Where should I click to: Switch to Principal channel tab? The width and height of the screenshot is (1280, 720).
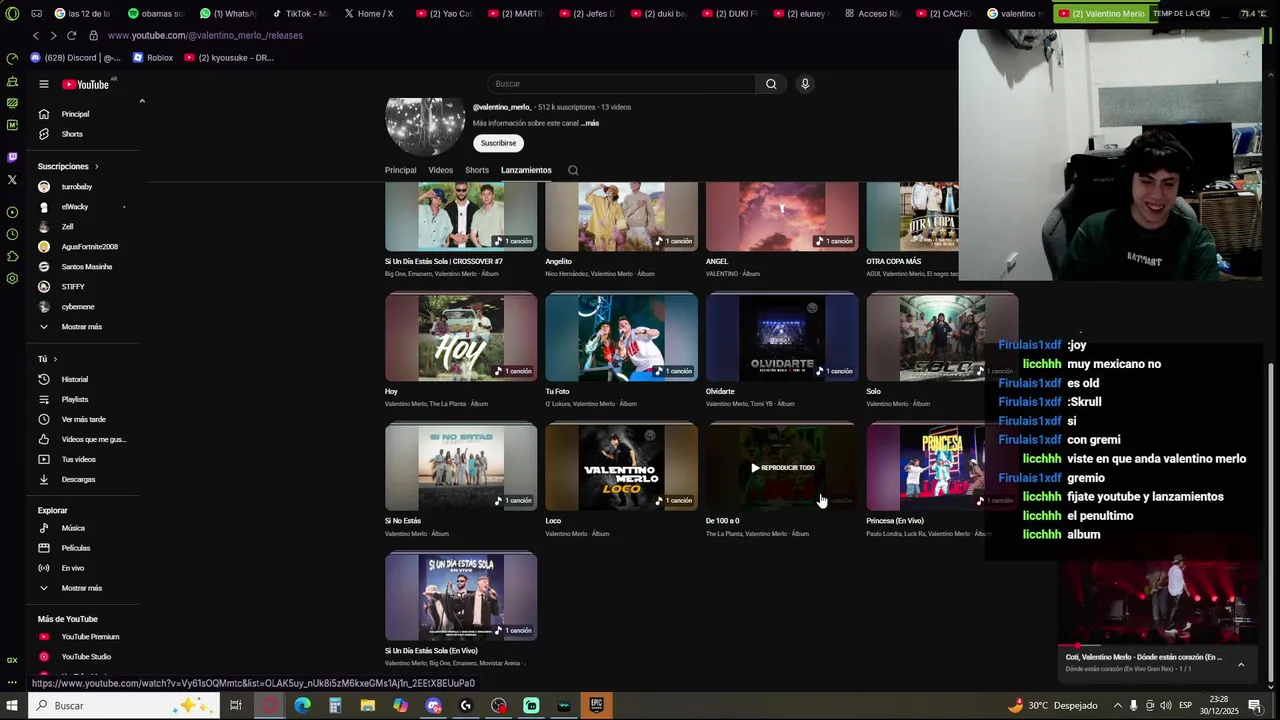pos(400,170)
